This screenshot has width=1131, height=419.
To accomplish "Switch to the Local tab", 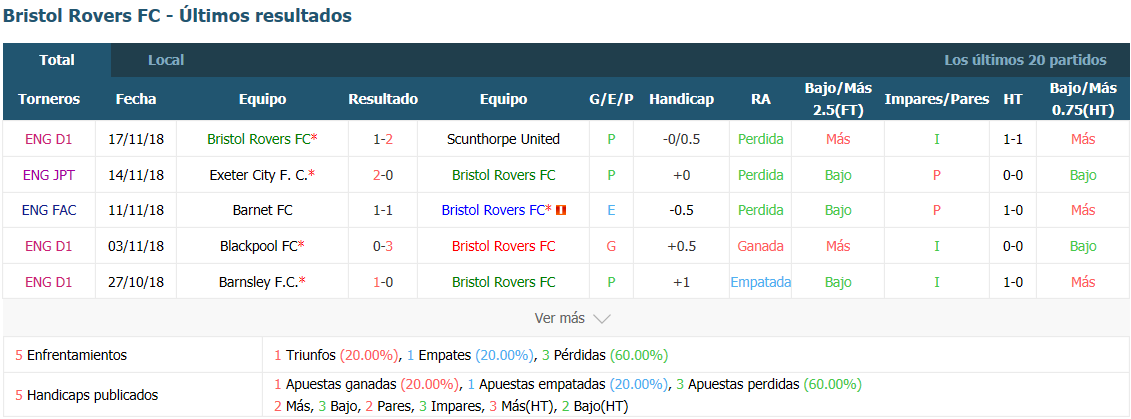I will 166,60.
